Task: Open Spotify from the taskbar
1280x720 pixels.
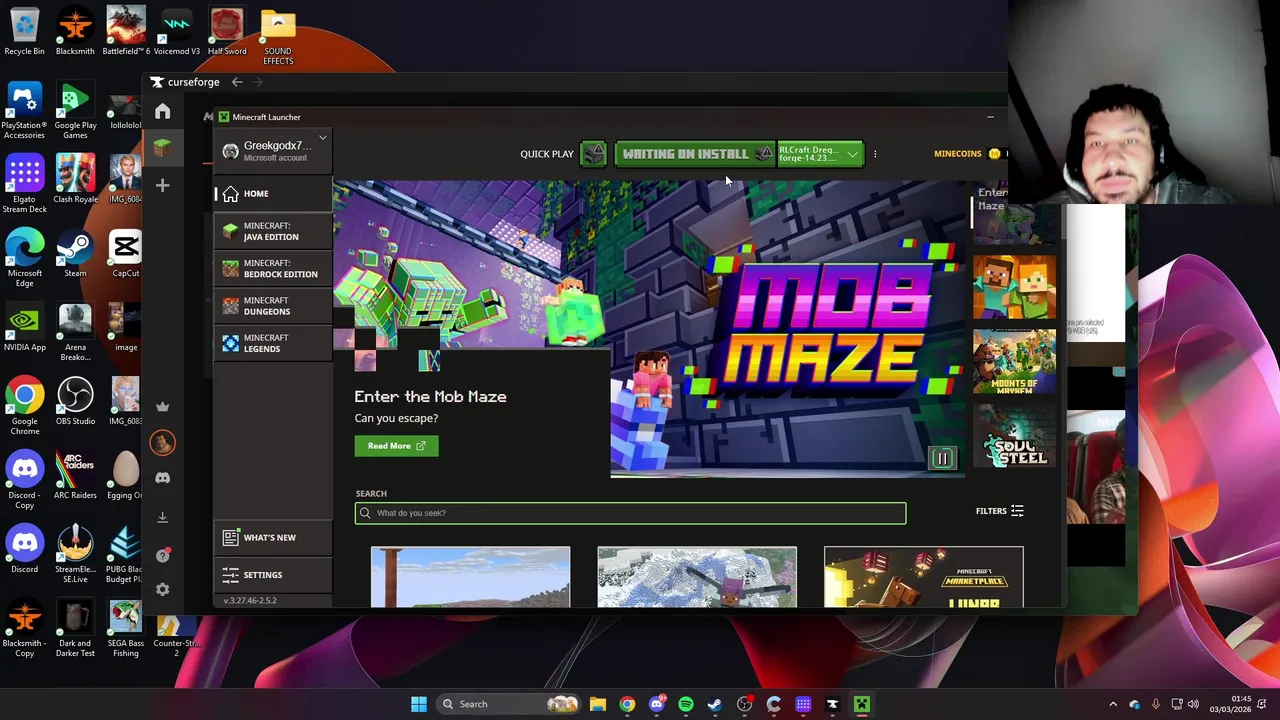Action: (686, 704)
